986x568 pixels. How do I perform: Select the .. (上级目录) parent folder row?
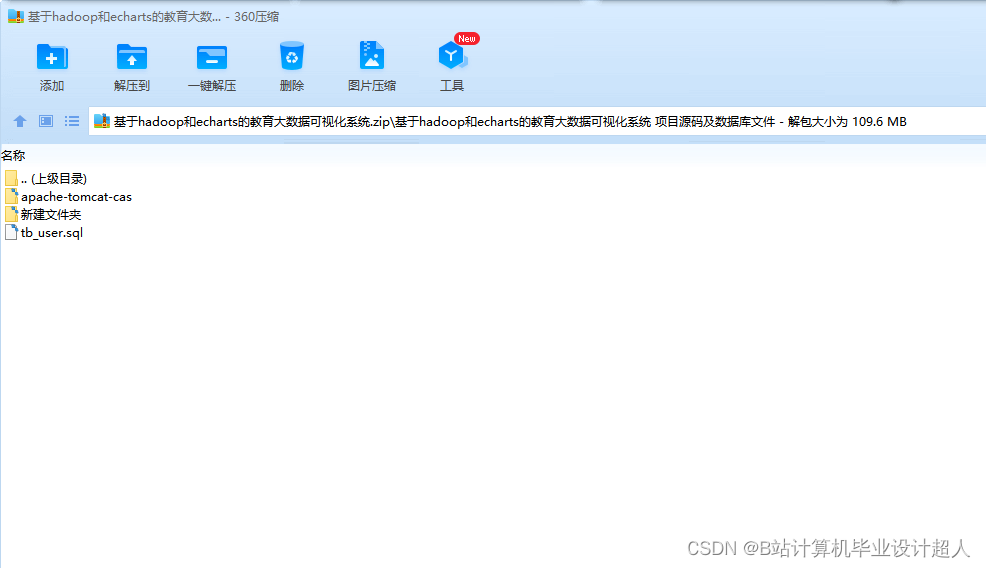(46, 179)
